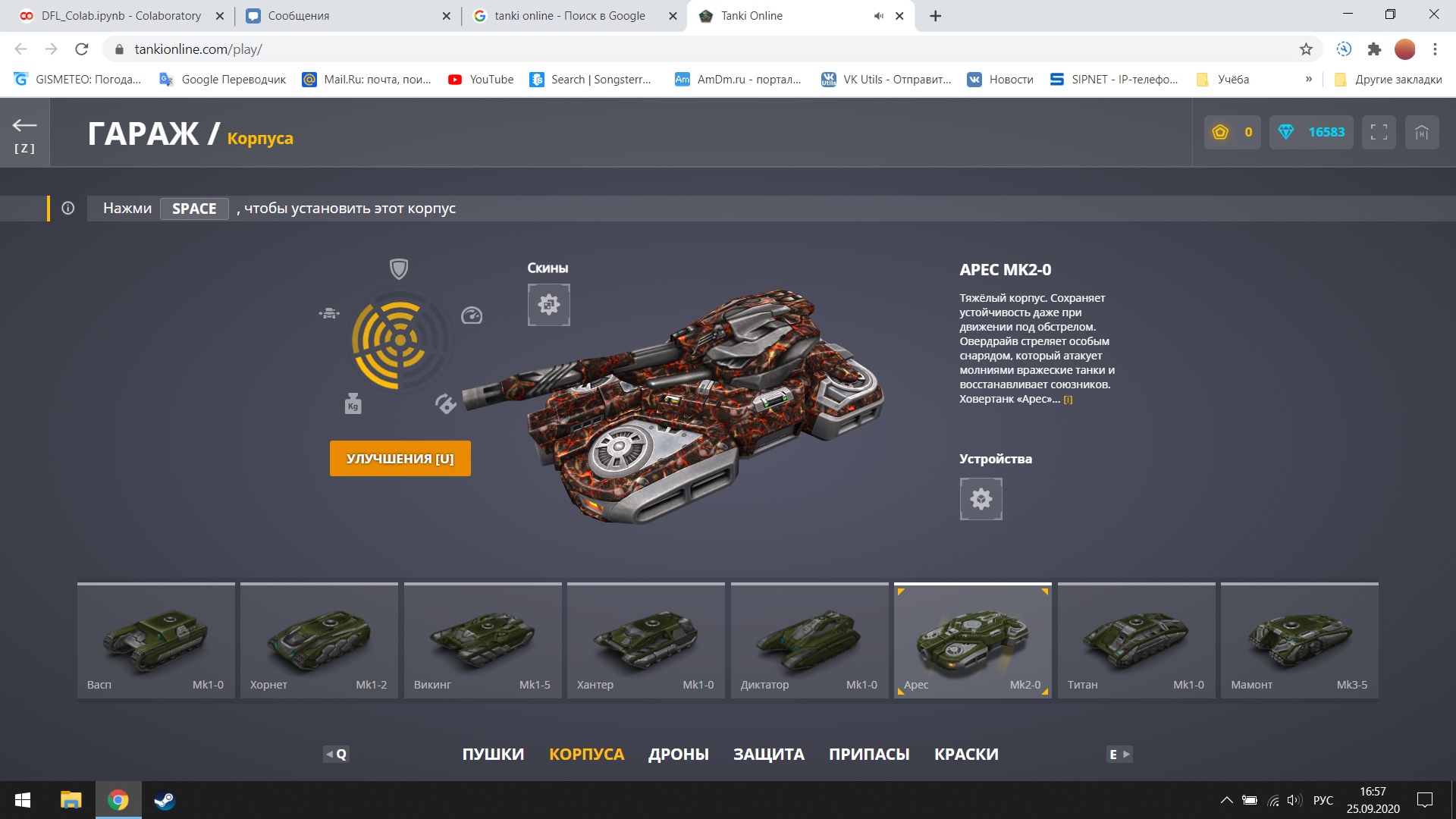The image size is (1456, 819).
Task: Click the УЛУЧШЕНИЯ [U] button
Action: tap(400, 459)
